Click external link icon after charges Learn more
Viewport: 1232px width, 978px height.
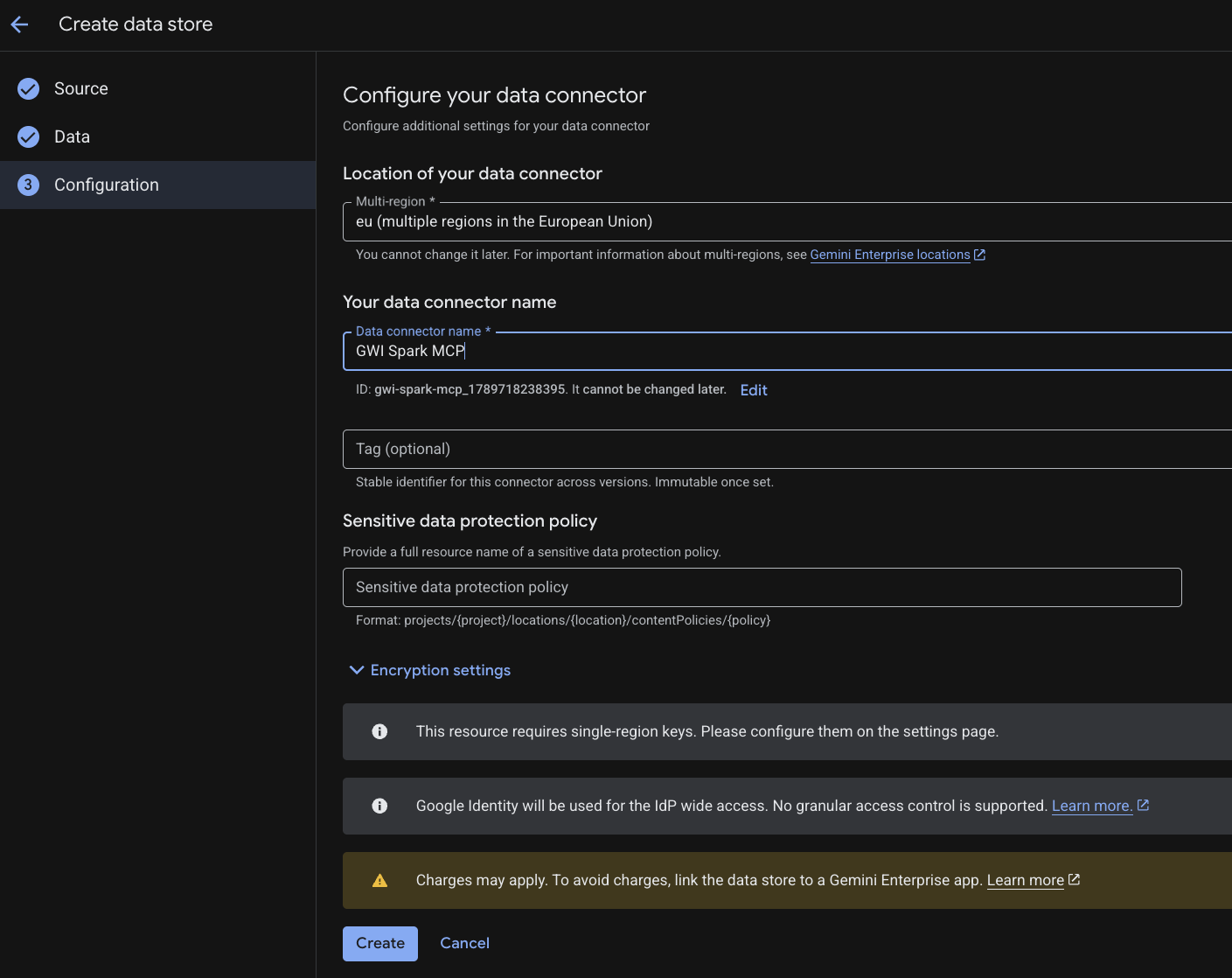coord(1075,879)
